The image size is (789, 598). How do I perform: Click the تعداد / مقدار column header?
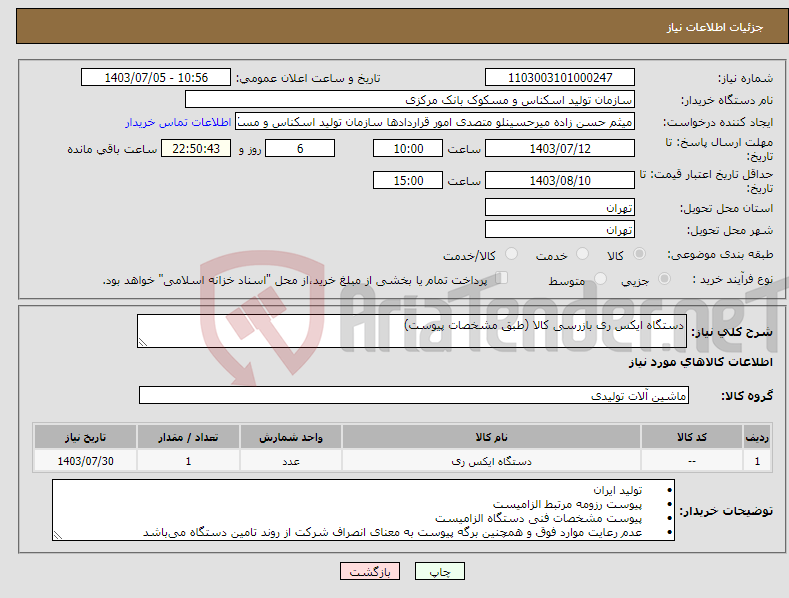point(188,437)
